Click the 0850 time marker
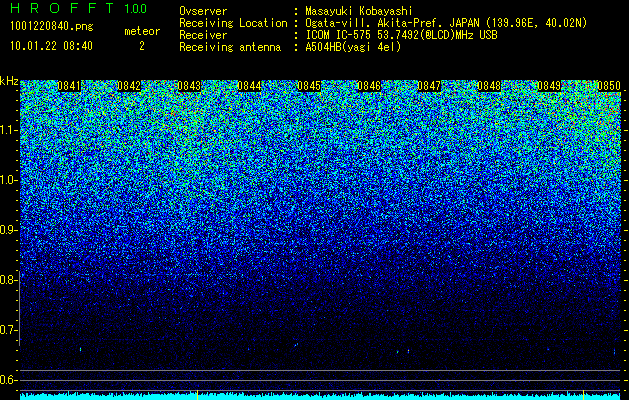The height and width of the screenshot is (400, 629). click(609, 86)
